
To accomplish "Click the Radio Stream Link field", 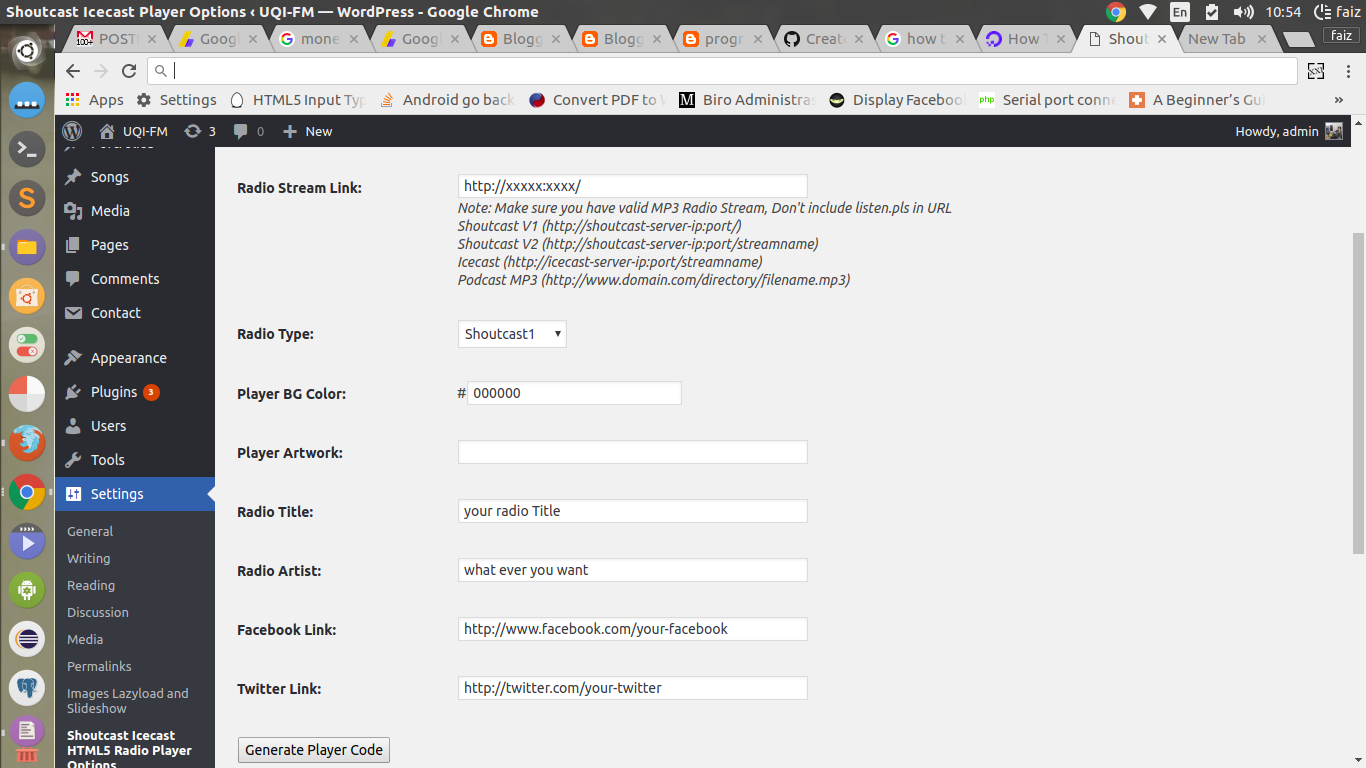I will coord(632,186).
